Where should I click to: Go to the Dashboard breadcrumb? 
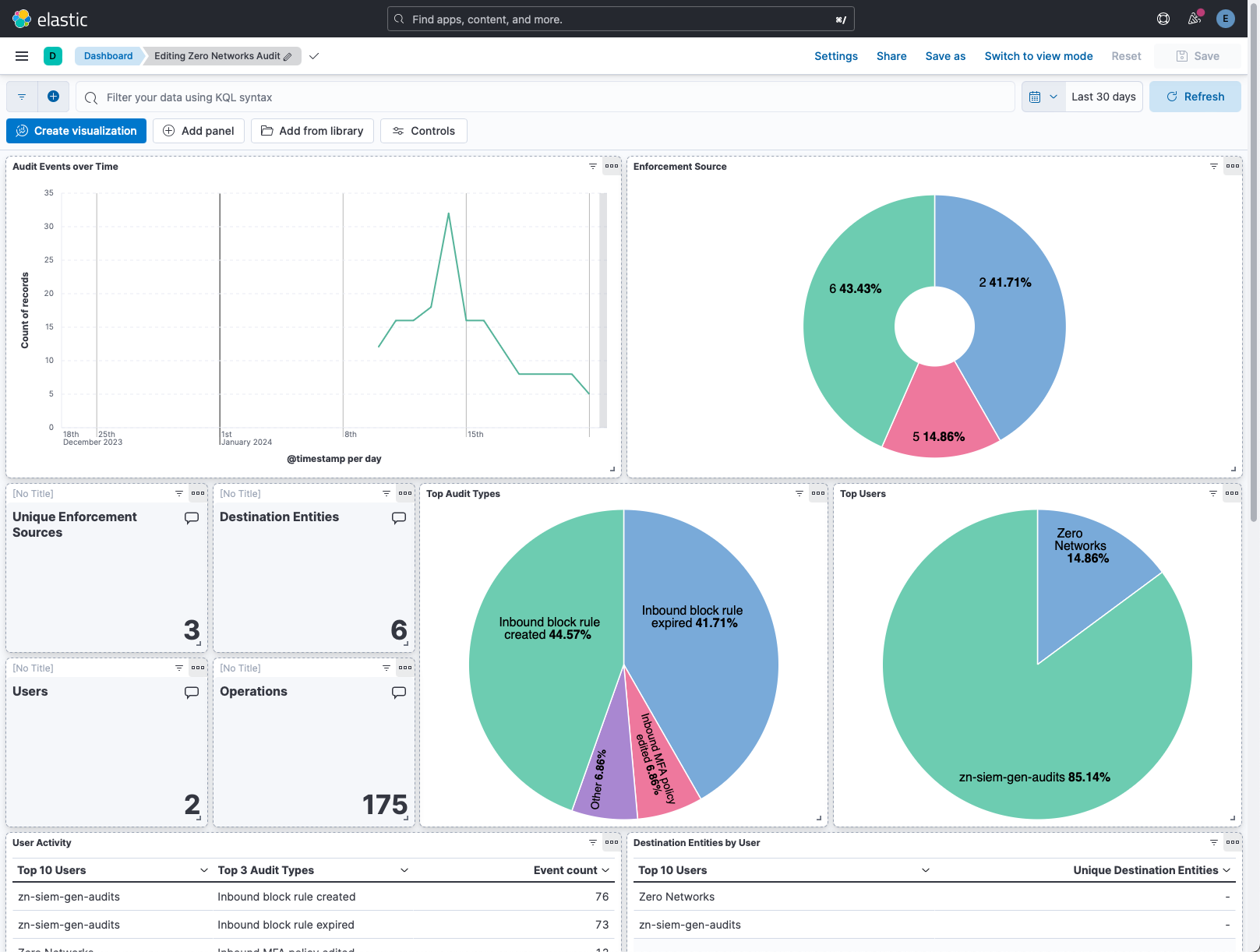pyautogui.click(x=108, y=56)
